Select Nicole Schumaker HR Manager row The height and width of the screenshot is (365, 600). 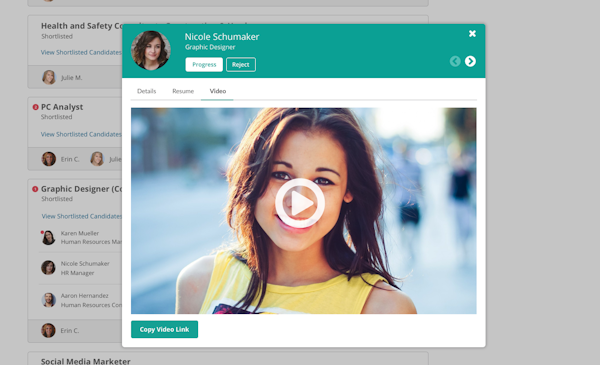point(81,268)
